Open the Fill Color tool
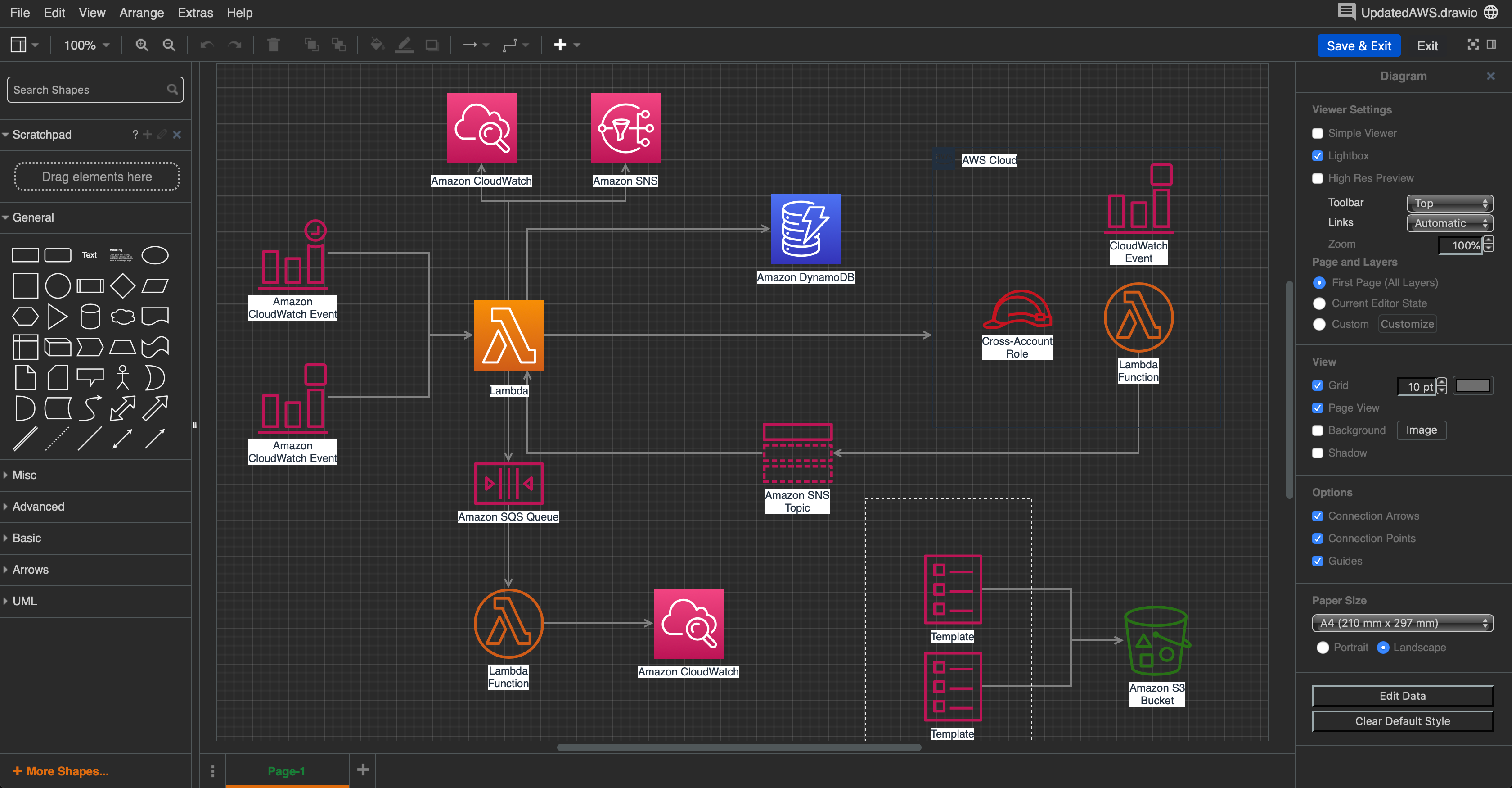Screen dimensions: 1512x788 pos(376,44)
